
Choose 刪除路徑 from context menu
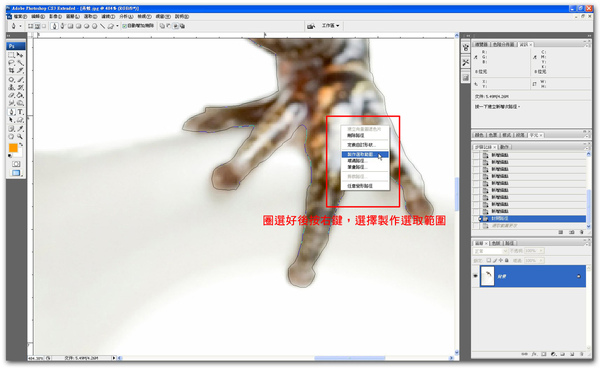[356, 135]
